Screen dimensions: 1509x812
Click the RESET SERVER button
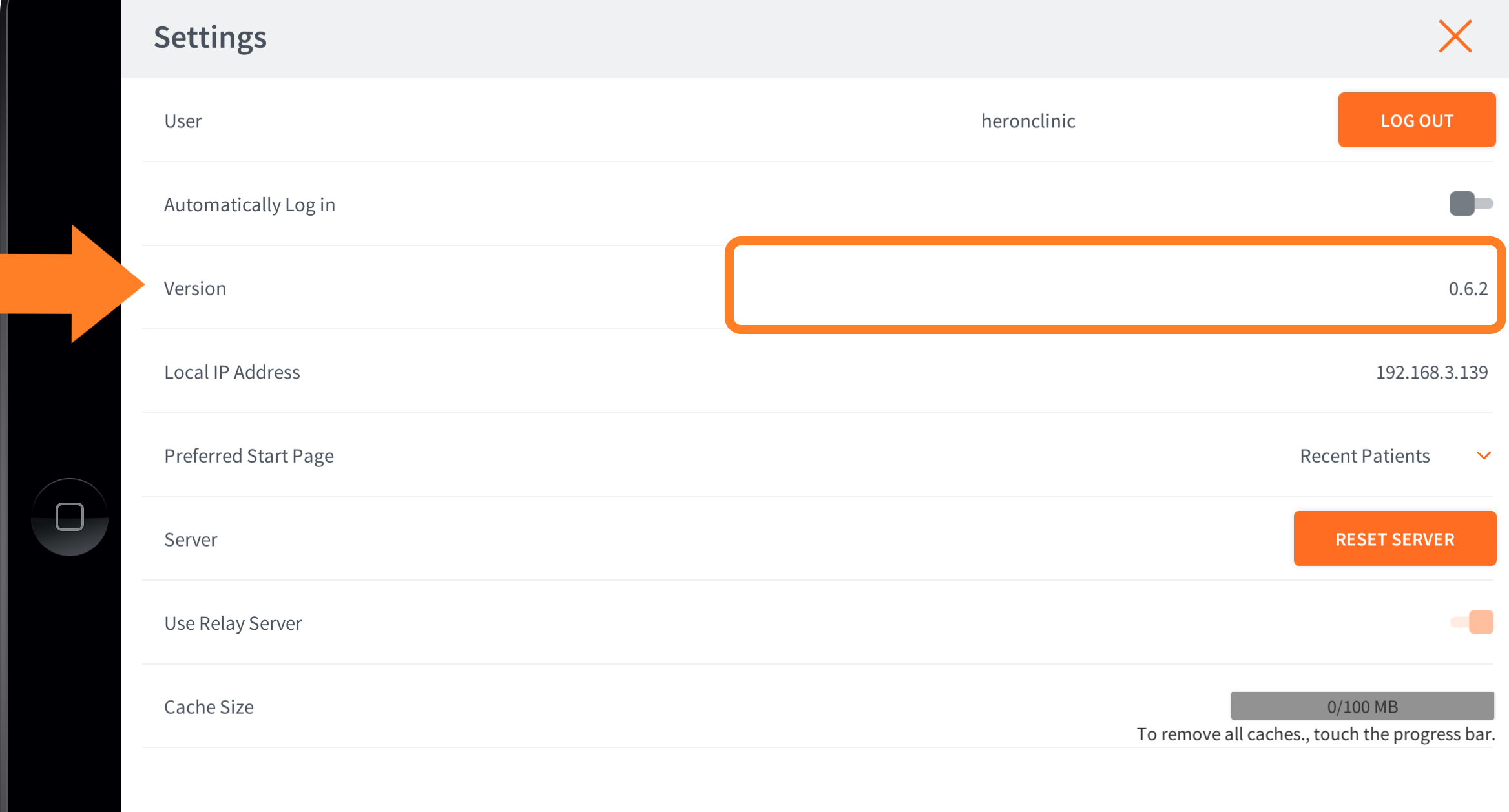(x=1394, y=539)
